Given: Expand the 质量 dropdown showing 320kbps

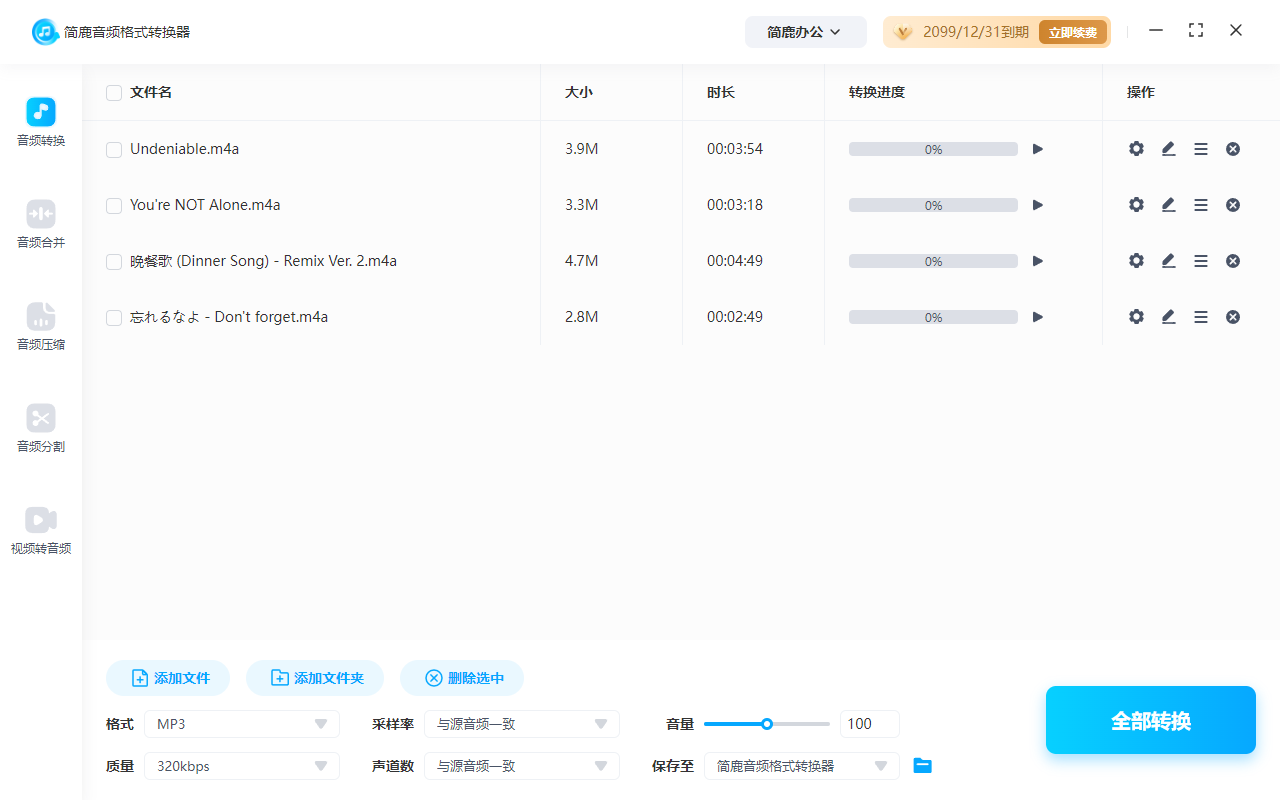Looking at the screenshot, I should pyautogui.click(x=241, y=765).
